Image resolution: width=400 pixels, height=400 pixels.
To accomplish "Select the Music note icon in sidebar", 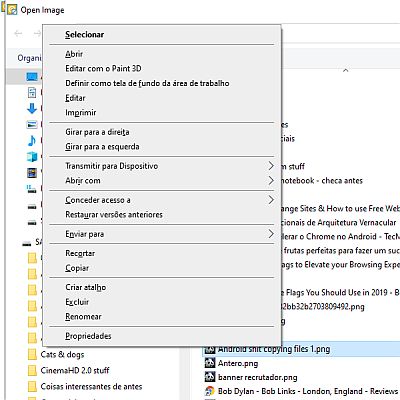I will (32, 140).
